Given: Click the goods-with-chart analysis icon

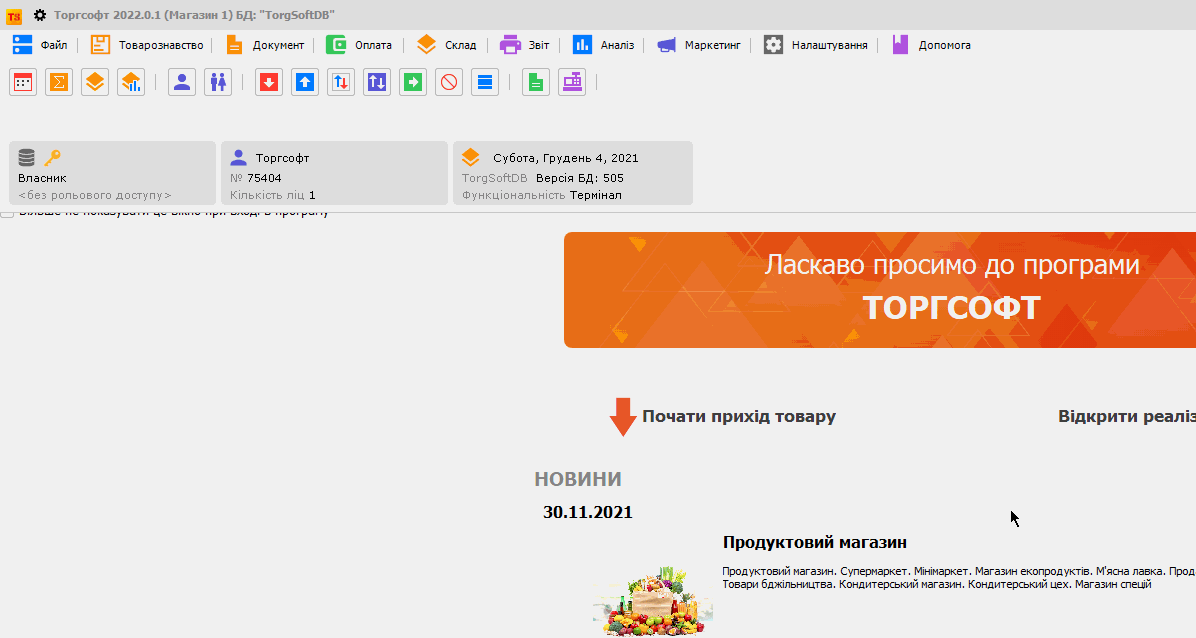Looking at the screenshot, I should tap(130, 82).
